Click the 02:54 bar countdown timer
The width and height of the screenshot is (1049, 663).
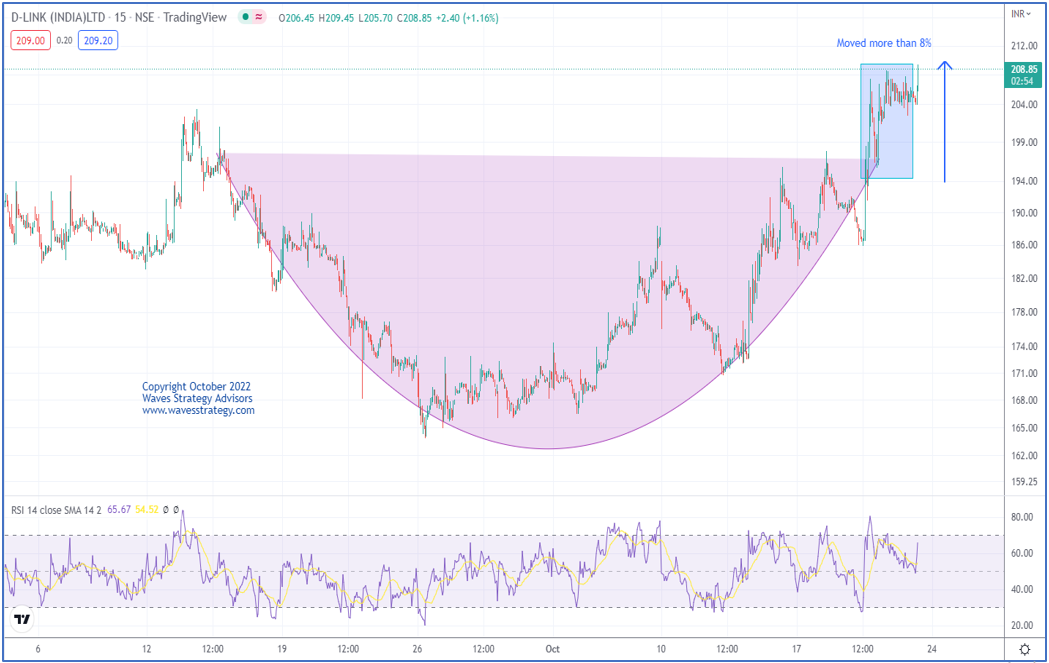(1023, 81)
